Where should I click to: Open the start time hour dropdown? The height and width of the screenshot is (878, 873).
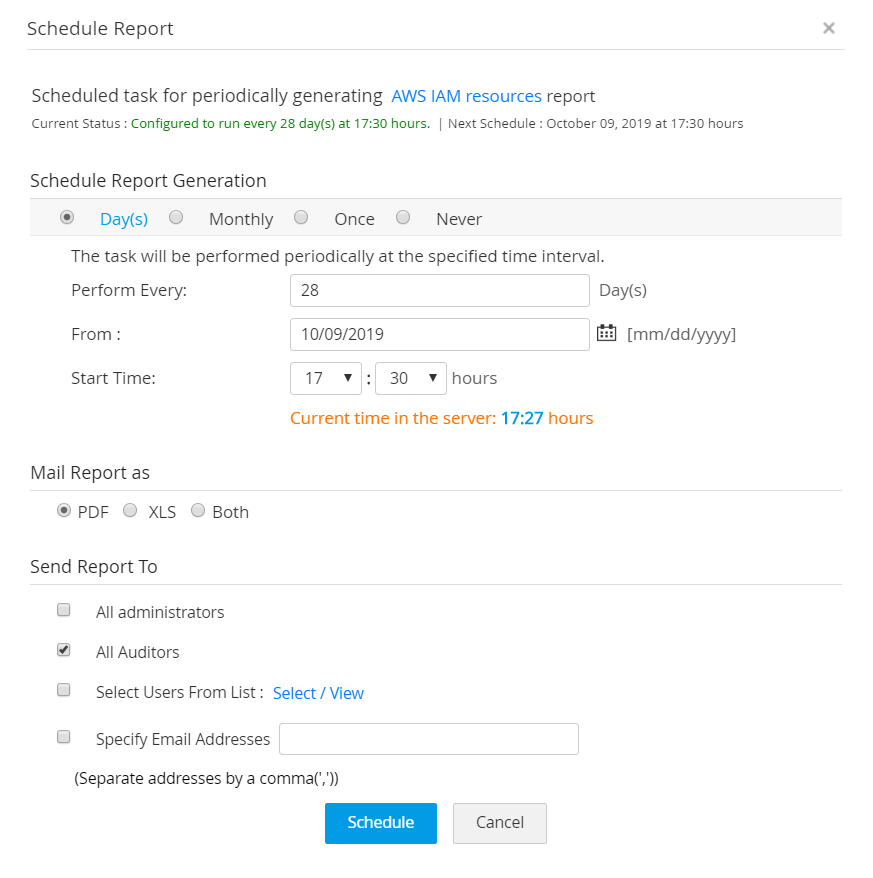(x=326, y=378)
